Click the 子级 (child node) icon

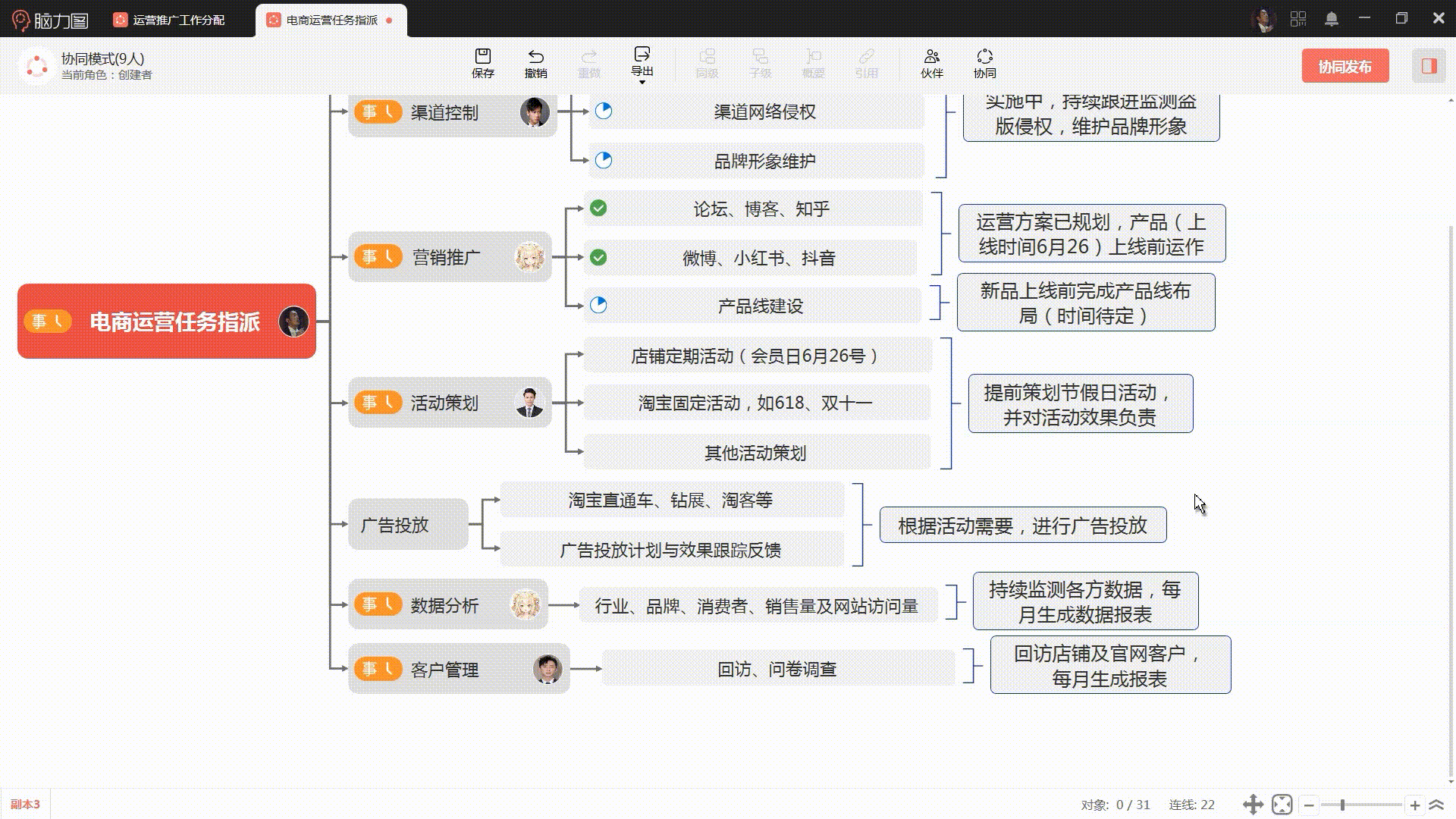pyautogui.click(x=760, y=64)
